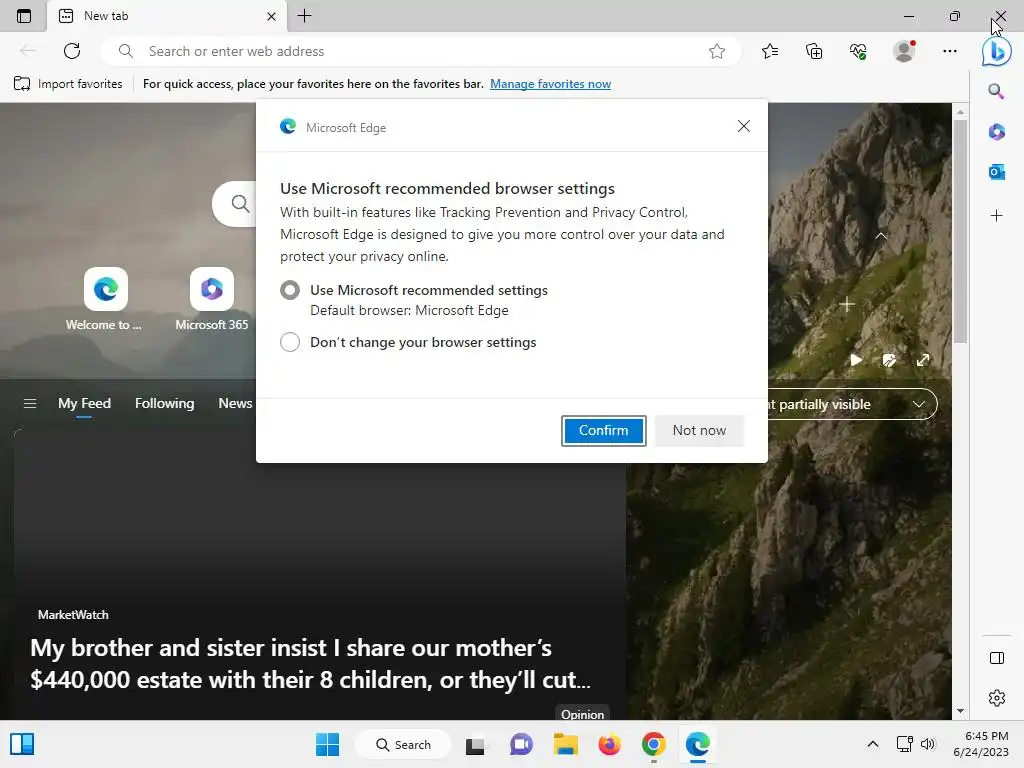Open Manage favorites now link
Screen dimensions: 1024x768
(551, 84)
